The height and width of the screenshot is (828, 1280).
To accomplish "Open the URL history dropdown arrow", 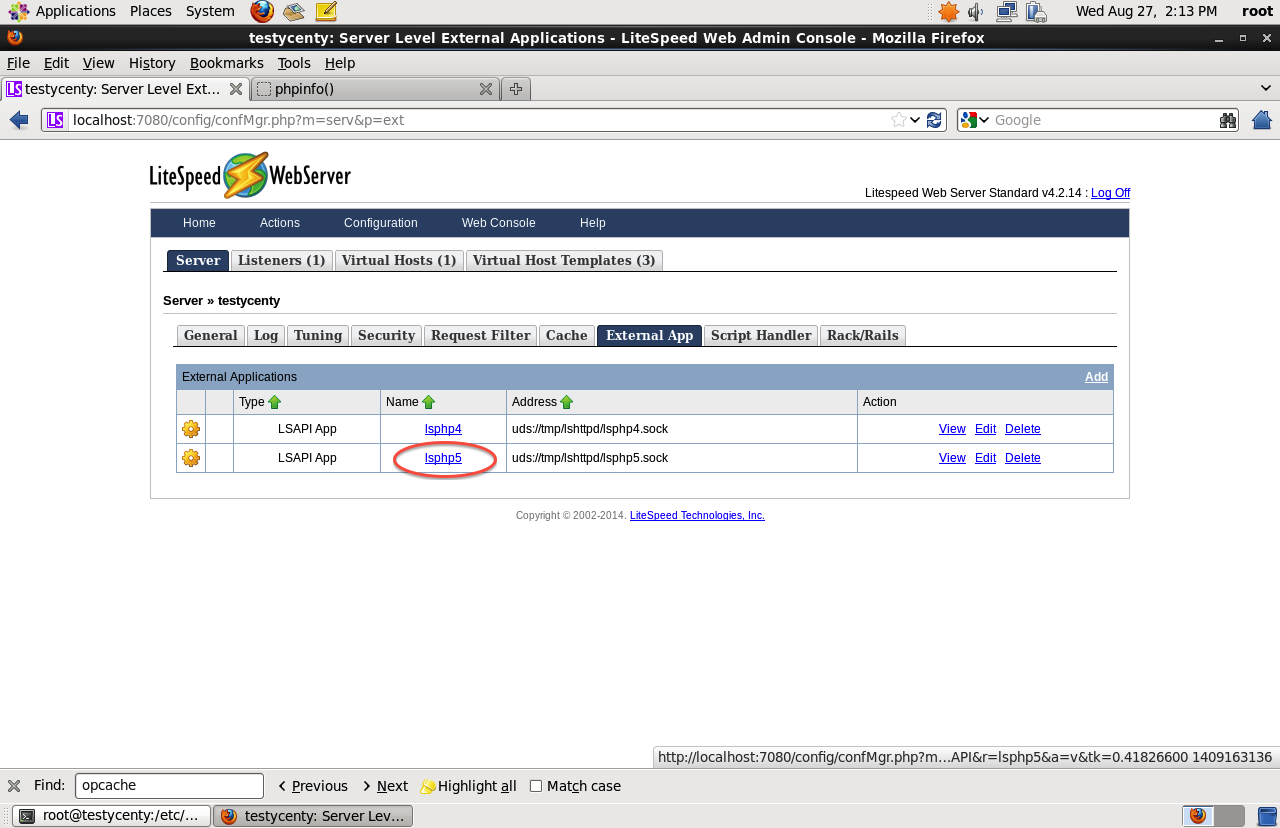I will pos(915,120).
